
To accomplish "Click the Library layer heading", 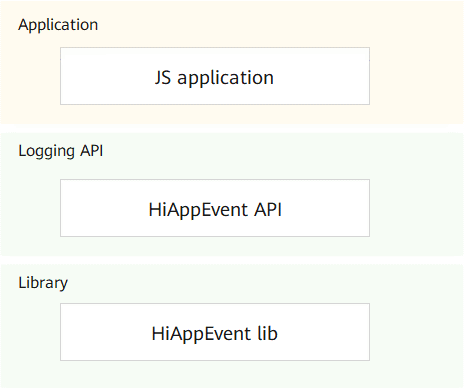I will [x=43, y=283].
